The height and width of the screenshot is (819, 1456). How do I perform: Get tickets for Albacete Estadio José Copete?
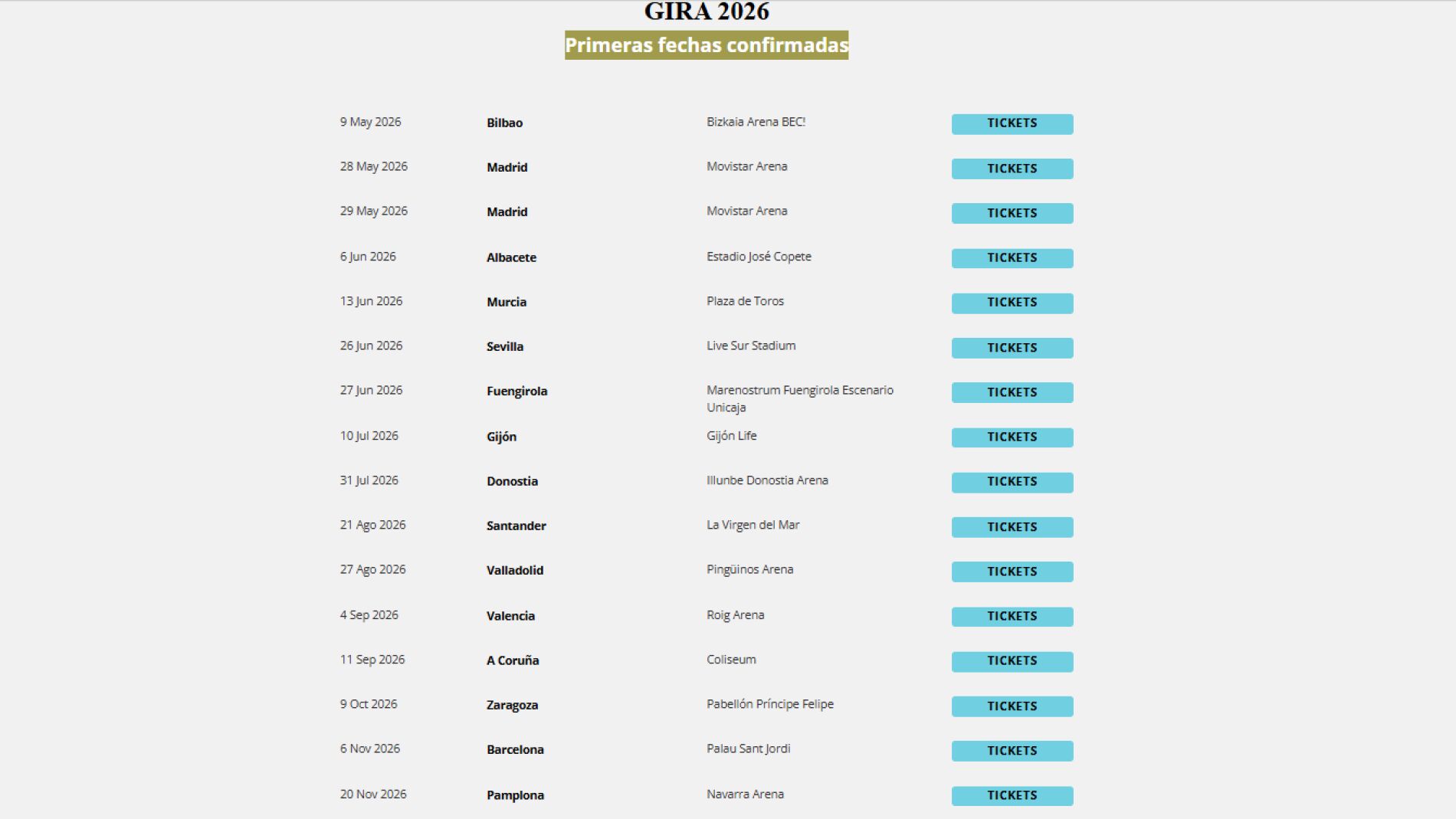click(1012, 258)
